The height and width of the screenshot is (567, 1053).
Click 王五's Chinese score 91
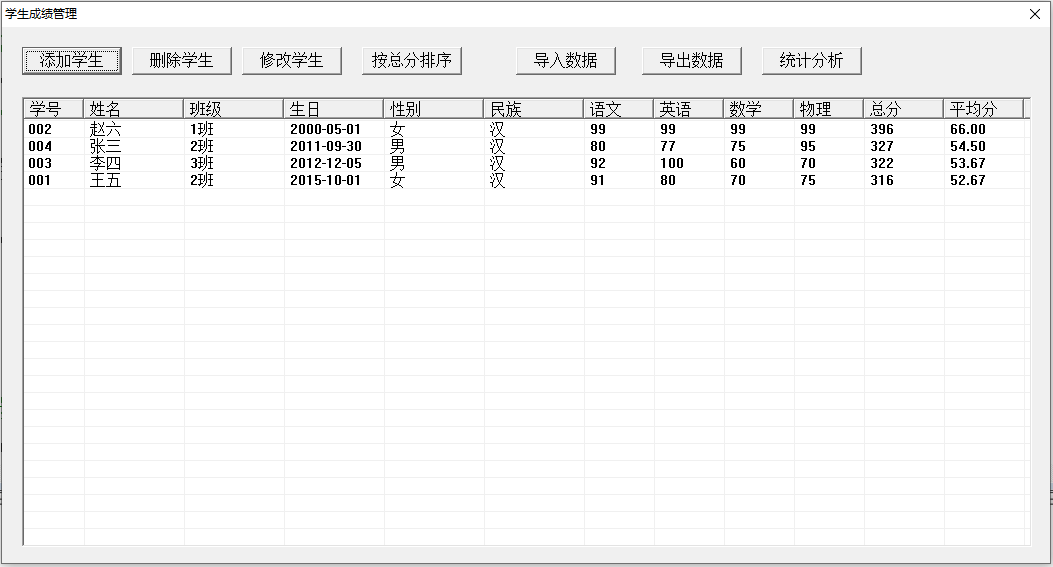pos(597,180)
